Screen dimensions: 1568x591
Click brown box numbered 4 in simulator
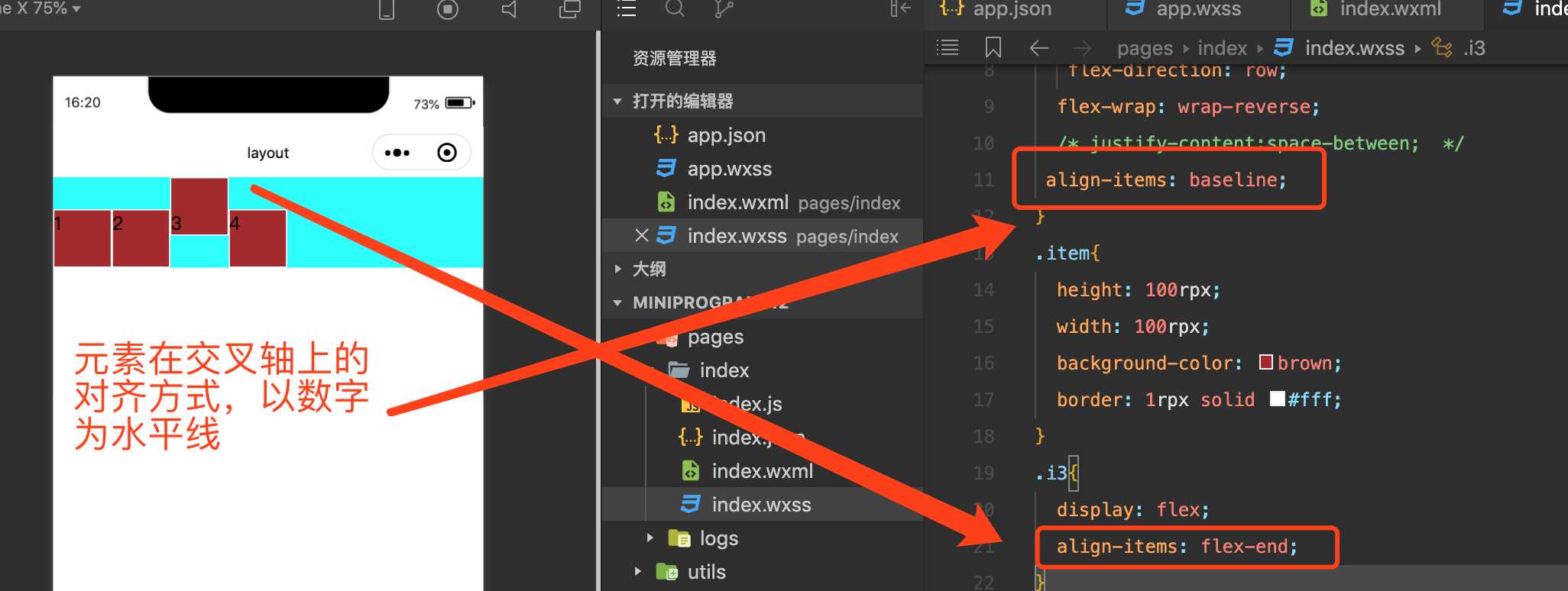258,238
